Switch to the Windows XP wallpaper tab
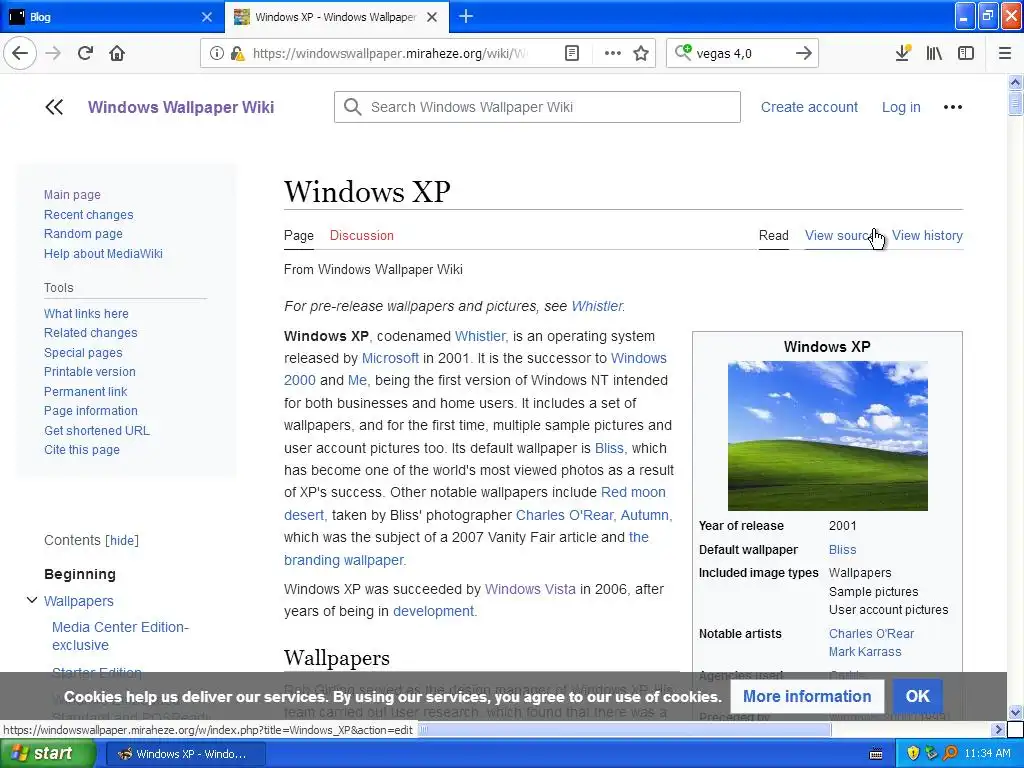This screenshot has width=1024, height=768. (x=336, y=17)
